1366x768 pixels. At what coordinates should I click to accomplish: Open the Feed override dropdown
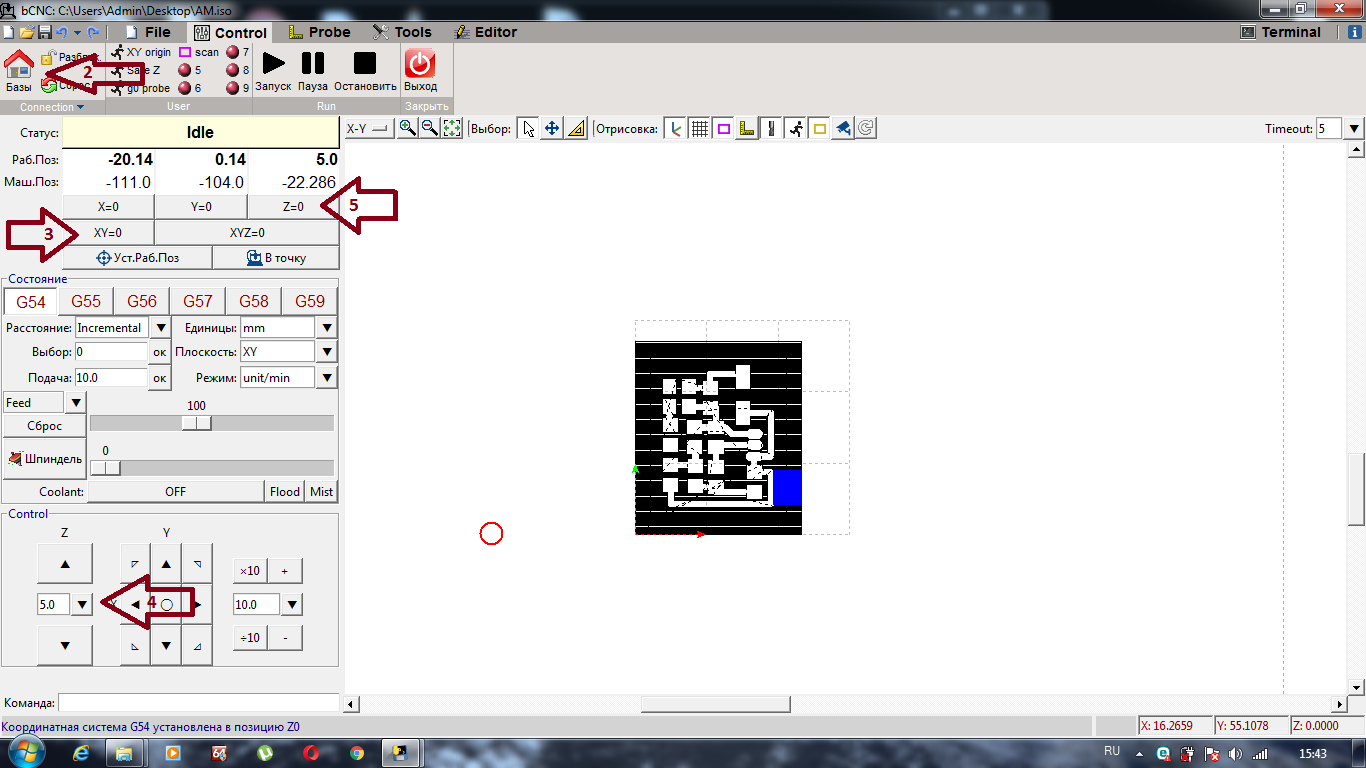point(76,402)
